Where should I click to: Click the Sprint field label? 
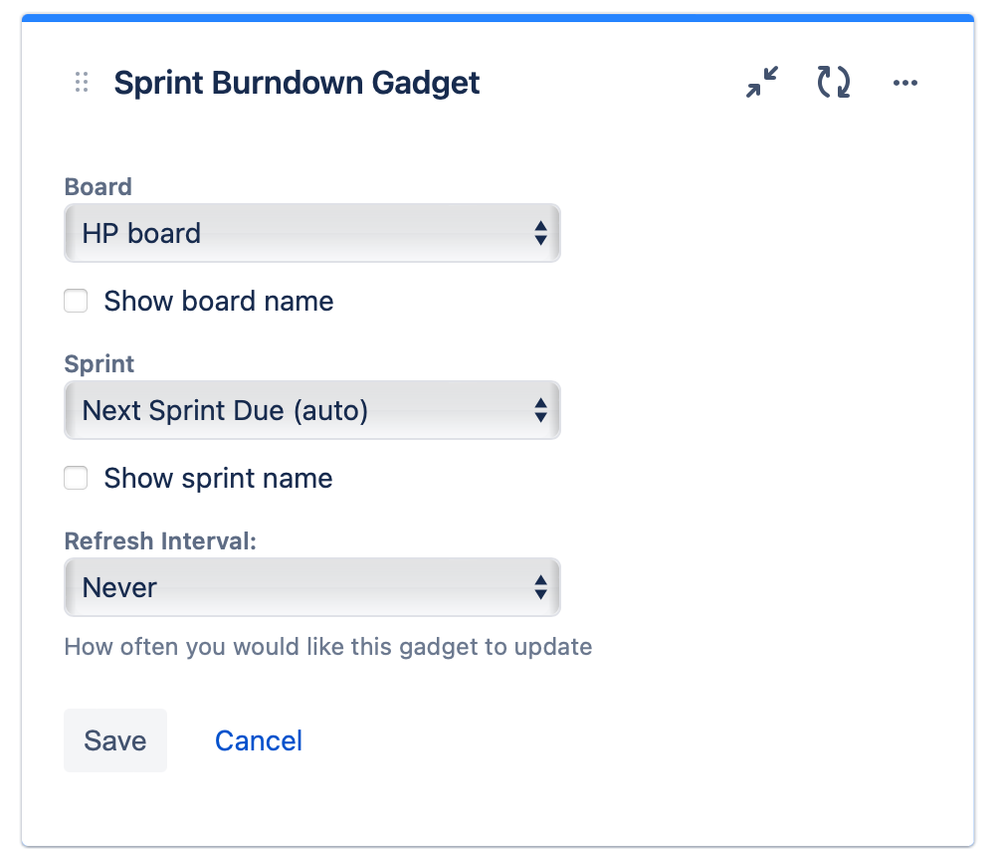pos(99,364)
